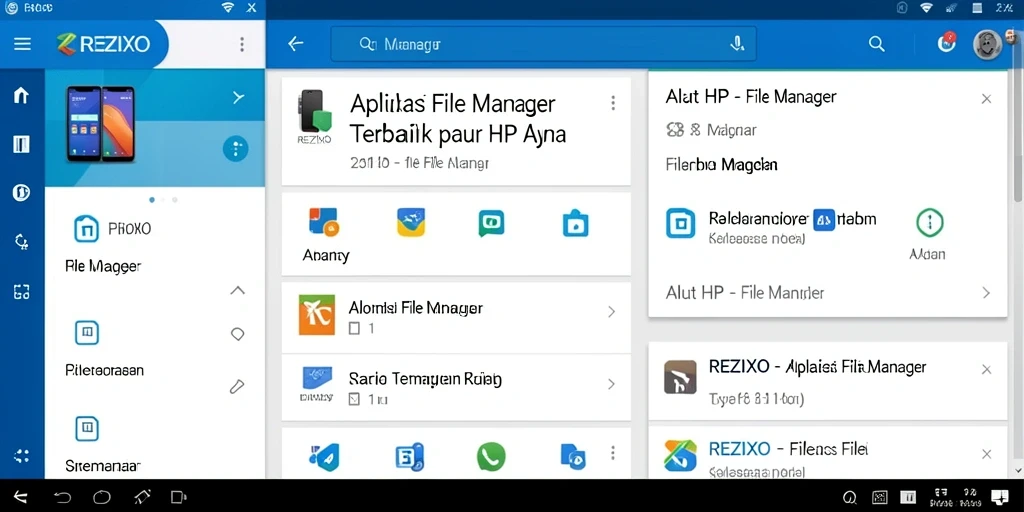
Task: Open three-dot menu in bottom app row
Action: pos(613,453)
